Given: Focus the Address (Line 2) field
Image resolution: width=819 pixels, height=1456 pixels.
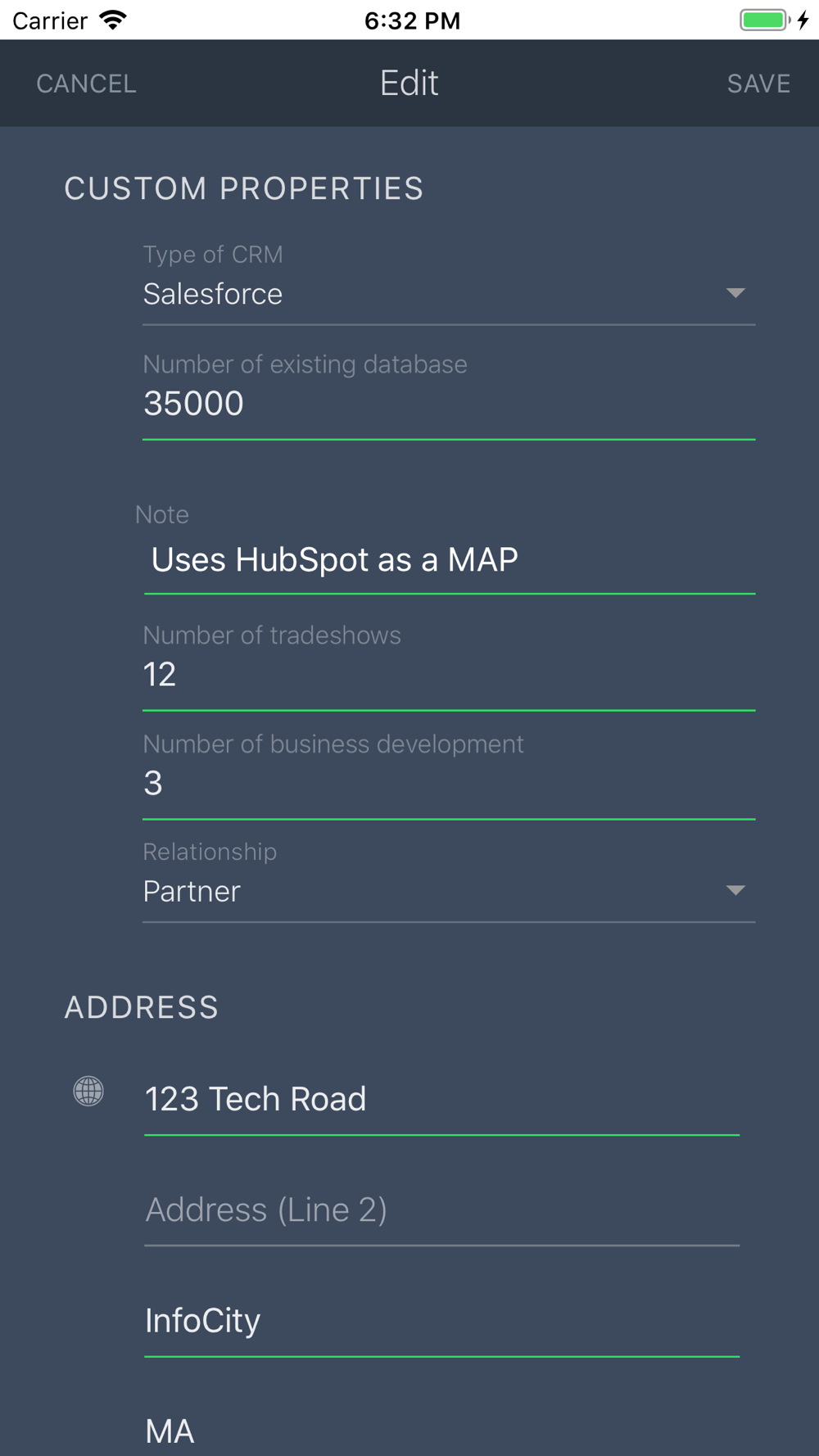Looking at the screenshot, I should click(x=441, y=1210).
